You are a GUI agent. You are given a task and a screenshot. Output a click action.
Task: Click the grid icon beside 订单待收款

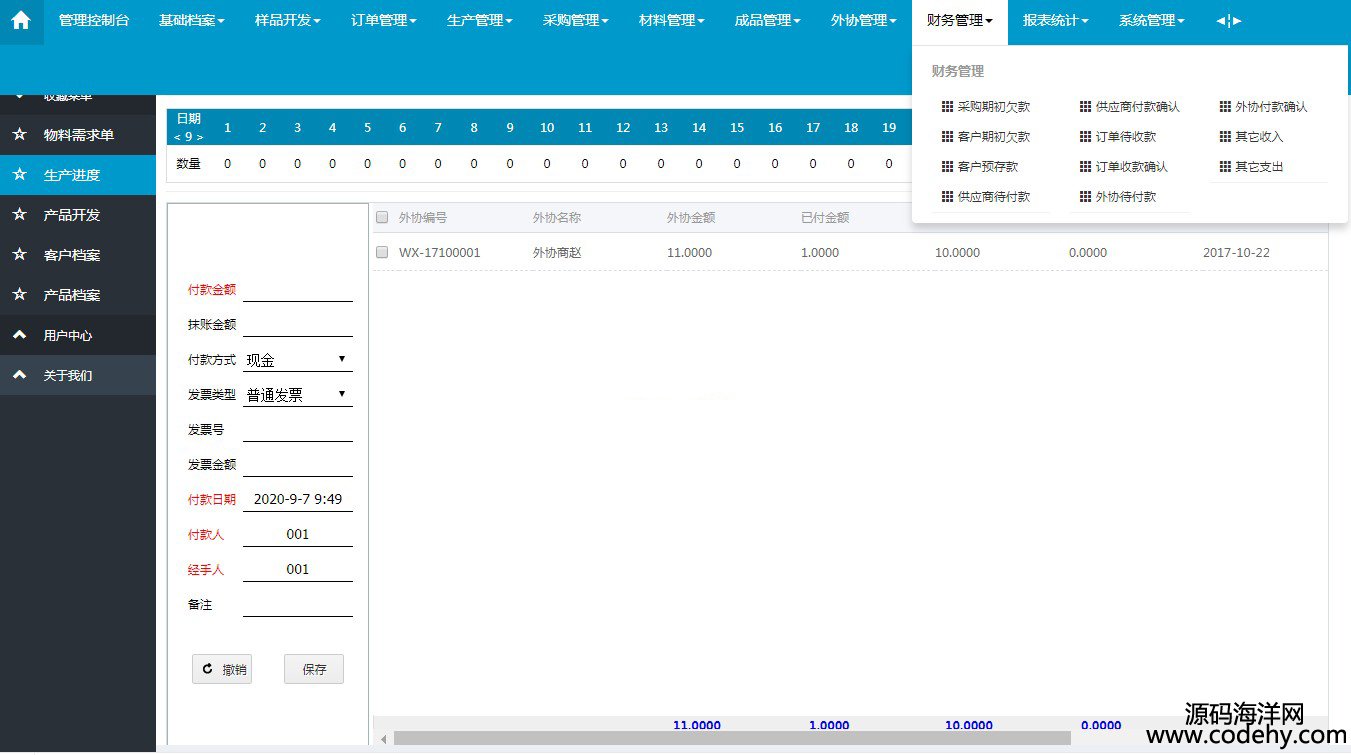click(x=1086, y=137)
